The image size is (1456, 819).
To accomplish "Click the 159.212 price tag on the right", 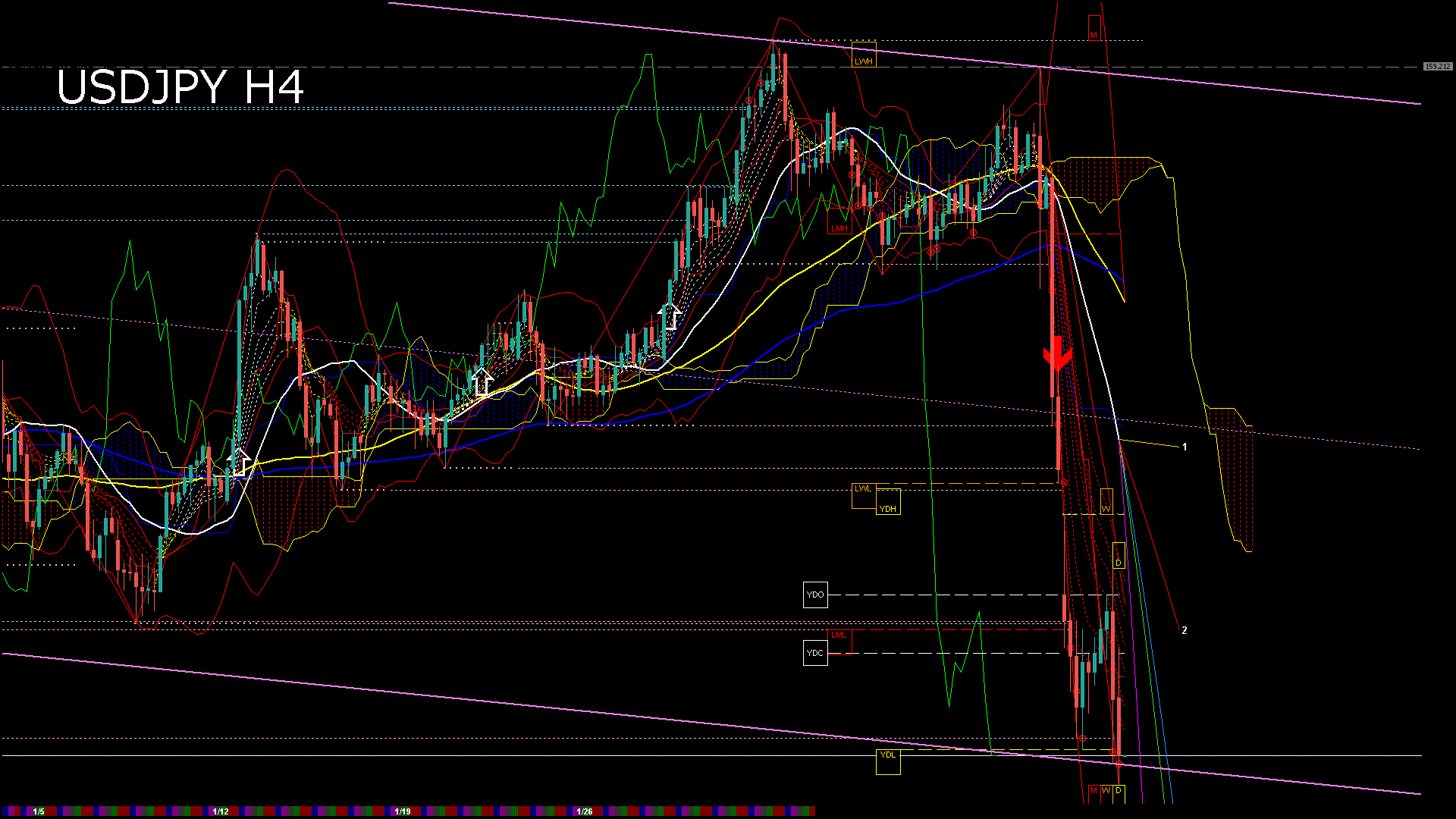I will point(1437,67).
